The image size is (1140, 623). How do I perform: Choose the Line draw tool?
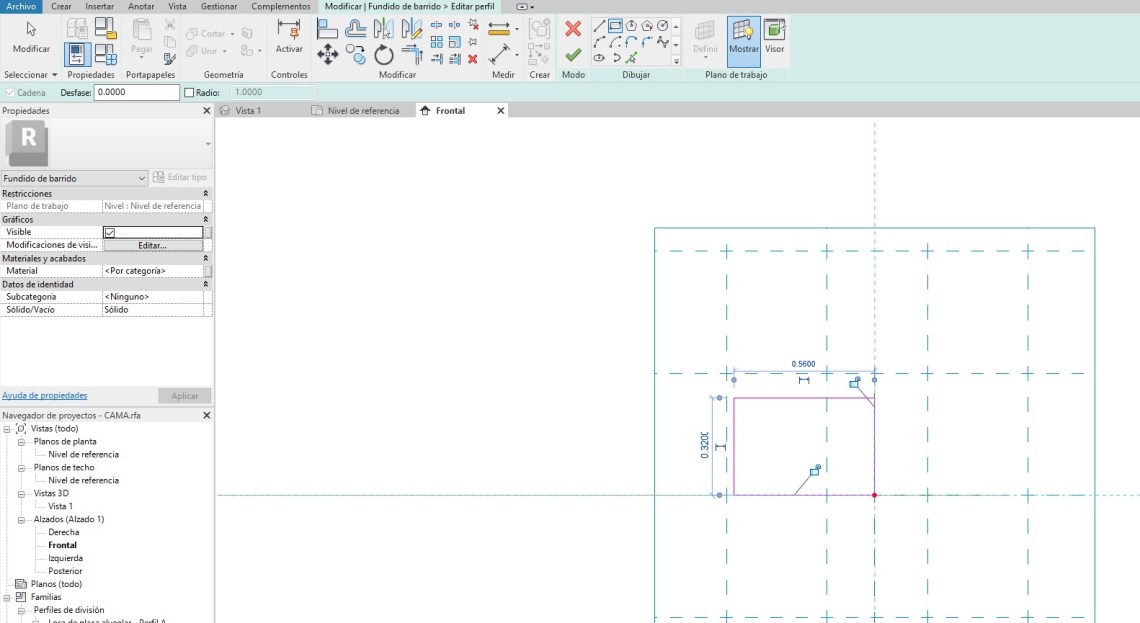pyautogui.click(x=599, y=26)
